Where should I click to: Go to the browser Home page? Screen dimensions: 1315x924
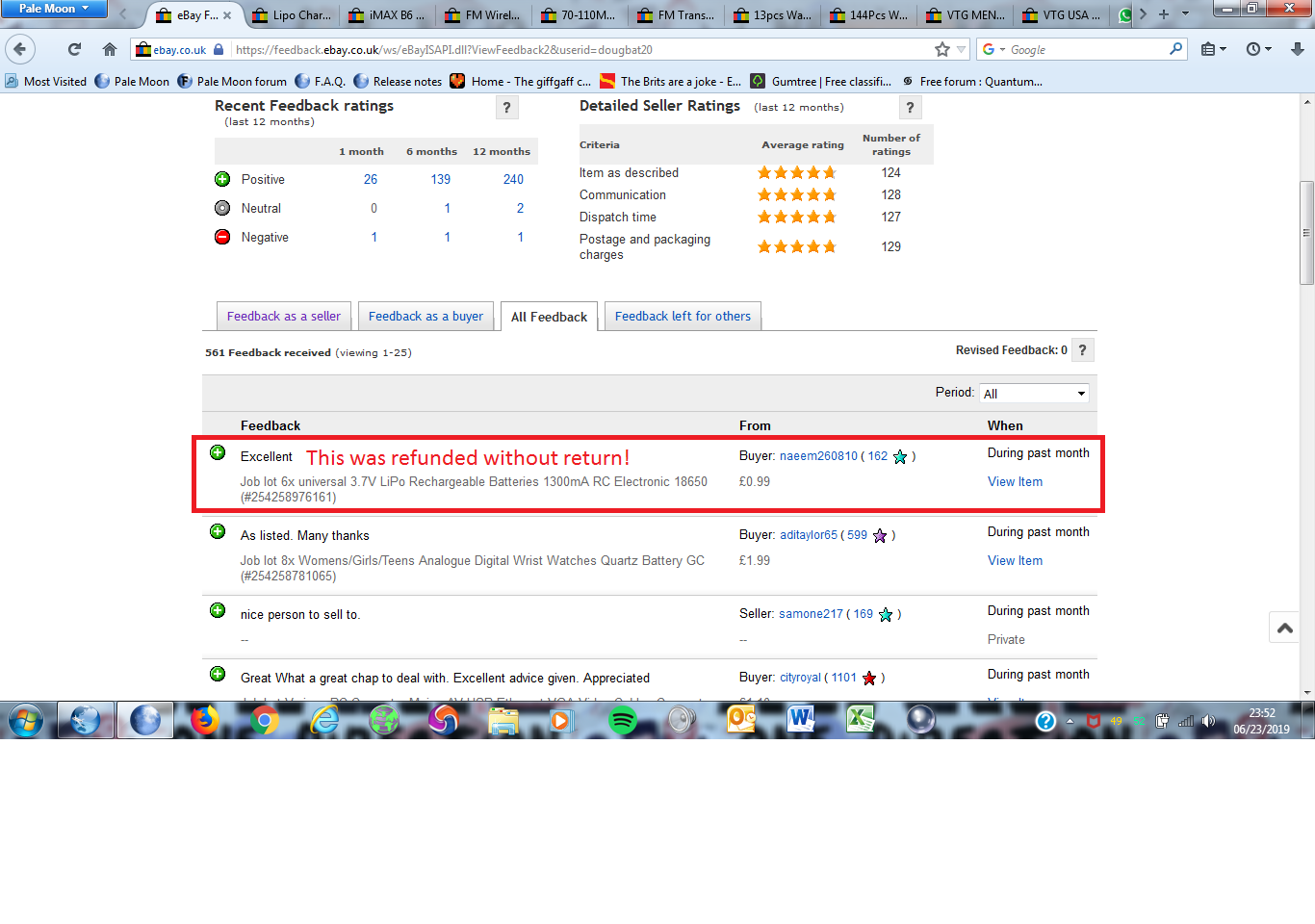[110, 49]
